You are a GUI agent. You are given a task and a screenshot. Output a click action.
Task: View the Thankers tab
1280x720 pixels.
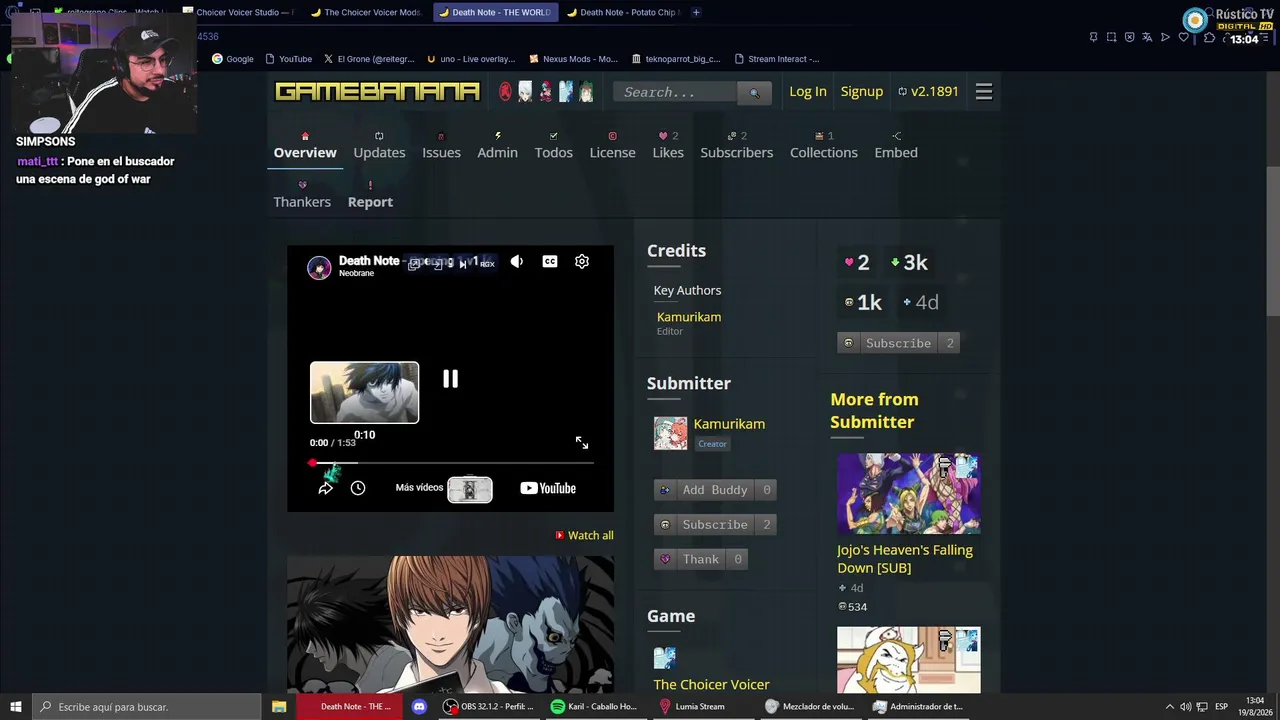coord(302,194)
